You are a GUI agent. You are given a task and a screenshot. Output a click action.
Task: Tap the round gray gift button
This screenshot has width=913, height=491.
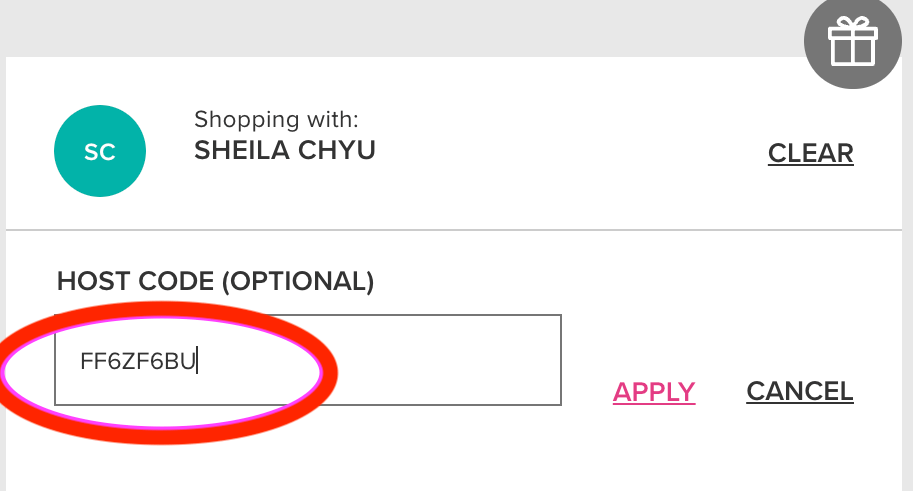852,43
